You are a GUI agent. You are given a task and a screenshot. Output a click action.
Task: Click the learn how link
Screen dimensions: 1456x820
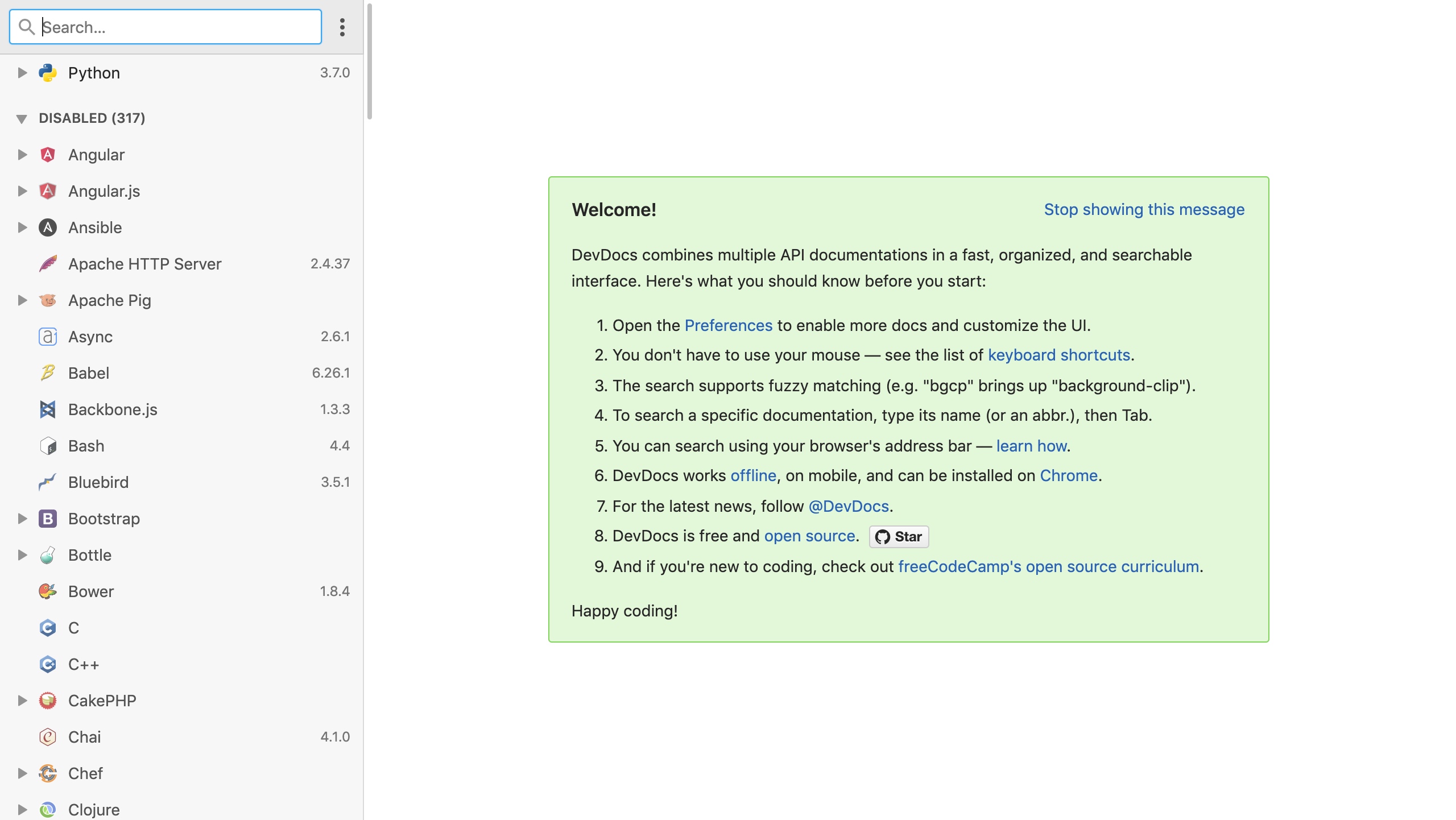point(1031,446)
